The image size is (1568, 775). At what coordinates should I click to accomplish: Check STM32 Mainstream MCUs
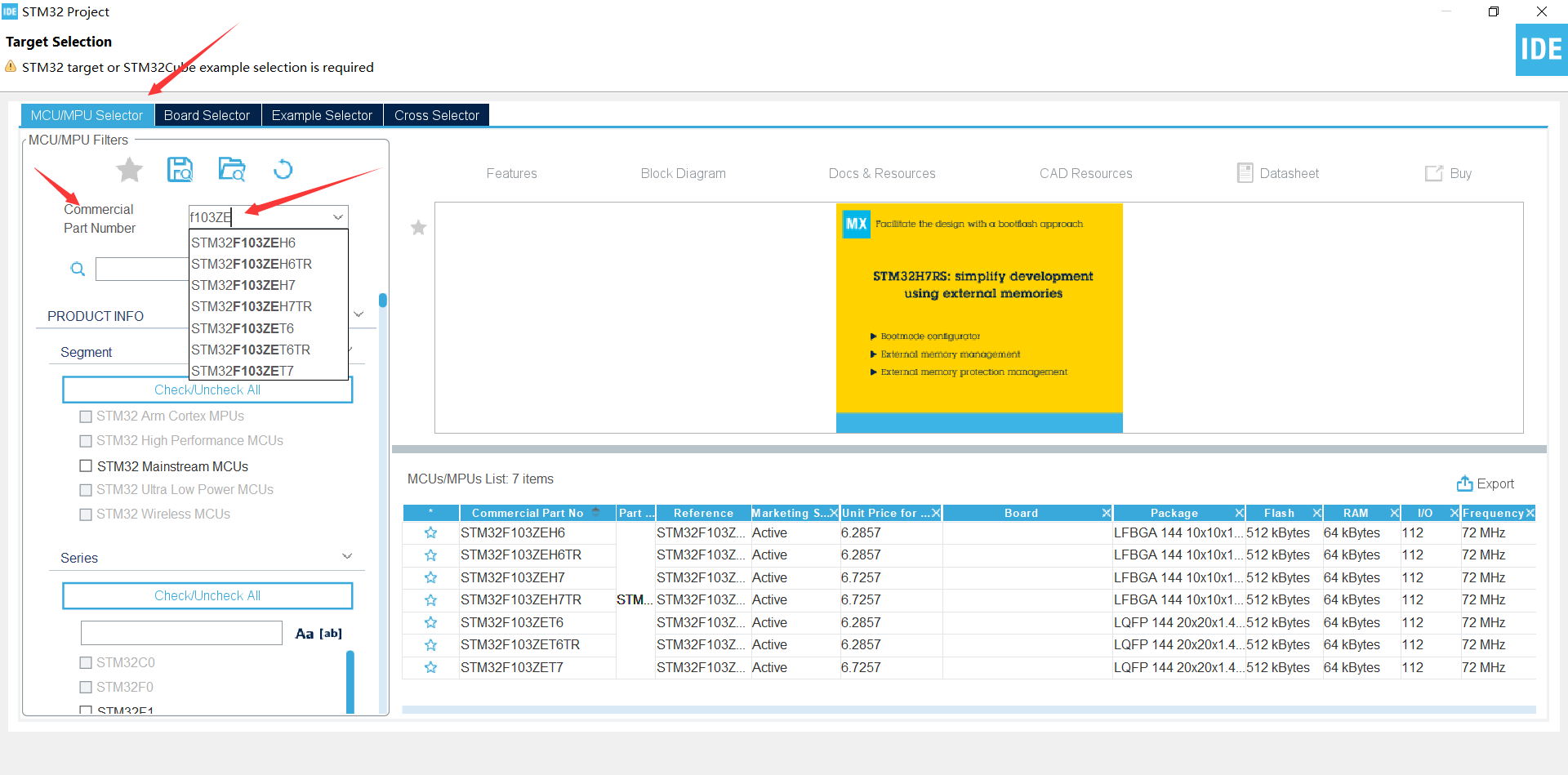(86, 466)
